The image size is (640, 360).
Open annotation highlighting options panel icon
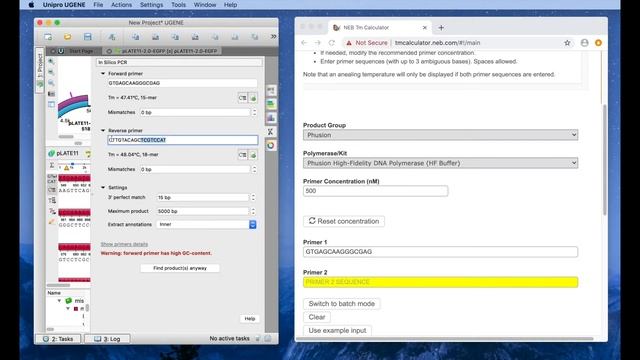pyautogui.click(x=271, y=104)
